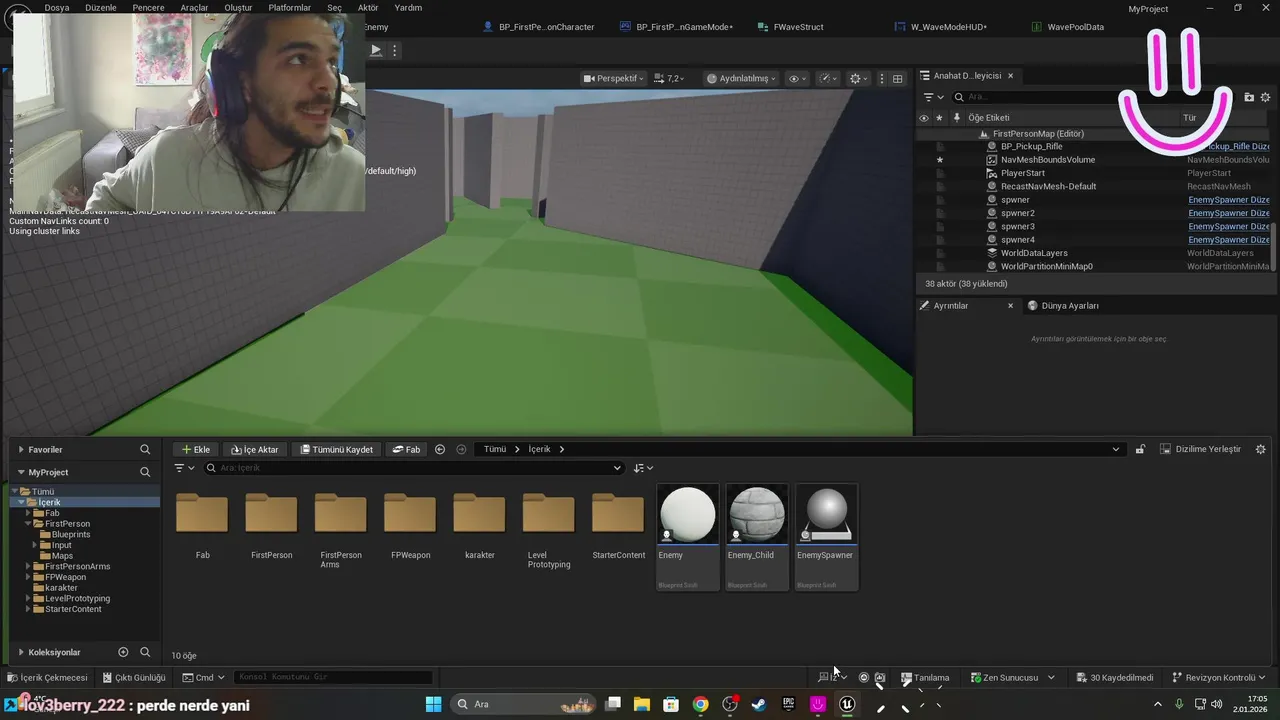Open Google Chrome from the taskbar

[x=700, y=704]
